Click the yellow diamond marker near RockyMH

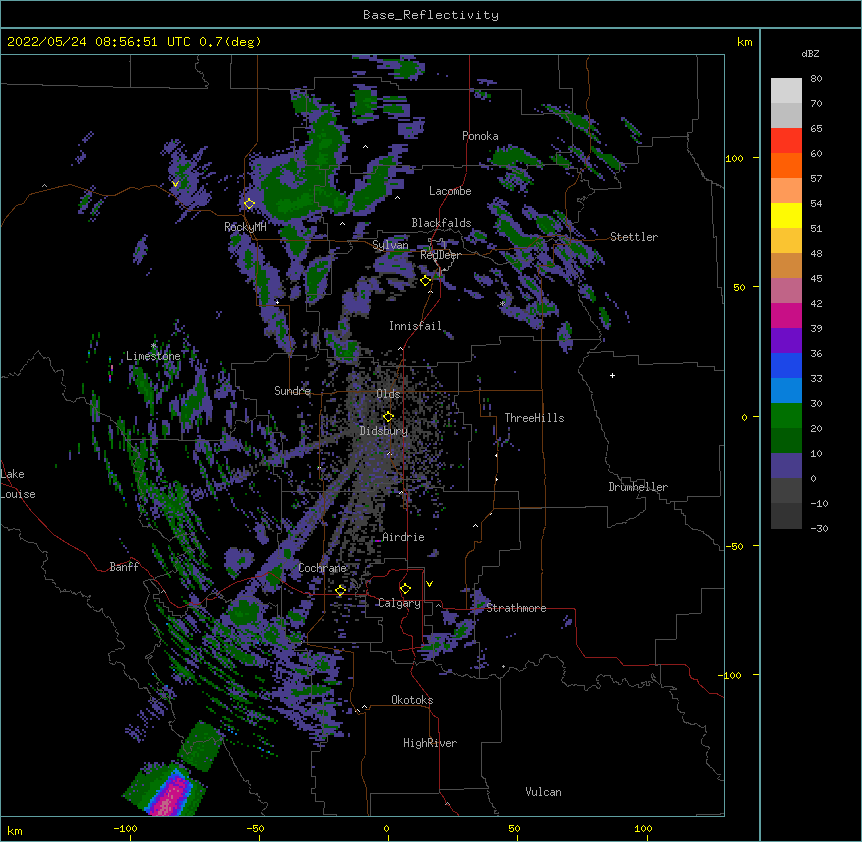point(249,203)
